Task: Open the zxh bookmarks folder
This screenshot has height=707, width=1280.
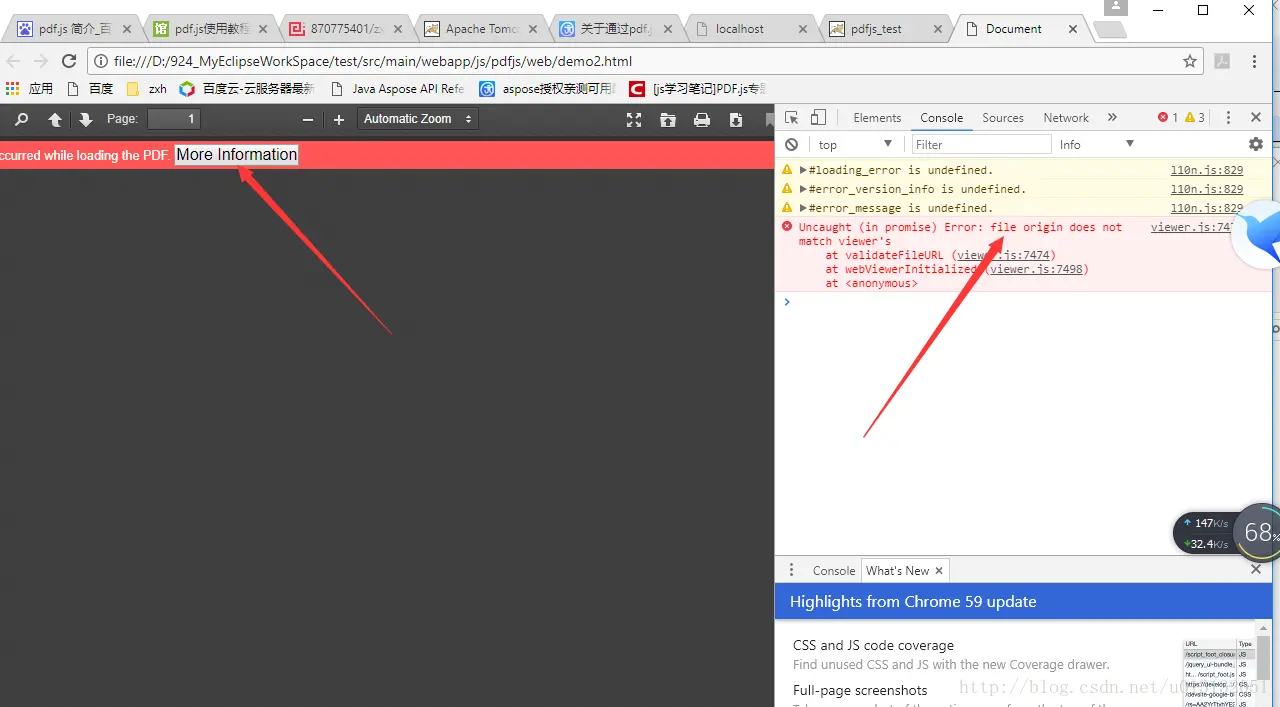Action: coord(147,89)
